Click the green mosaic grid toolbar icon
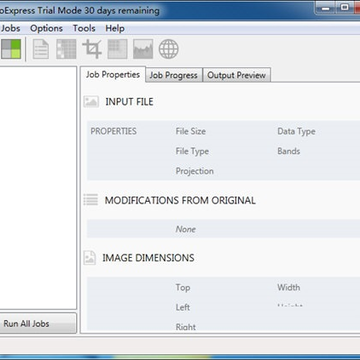 point(11,49)
